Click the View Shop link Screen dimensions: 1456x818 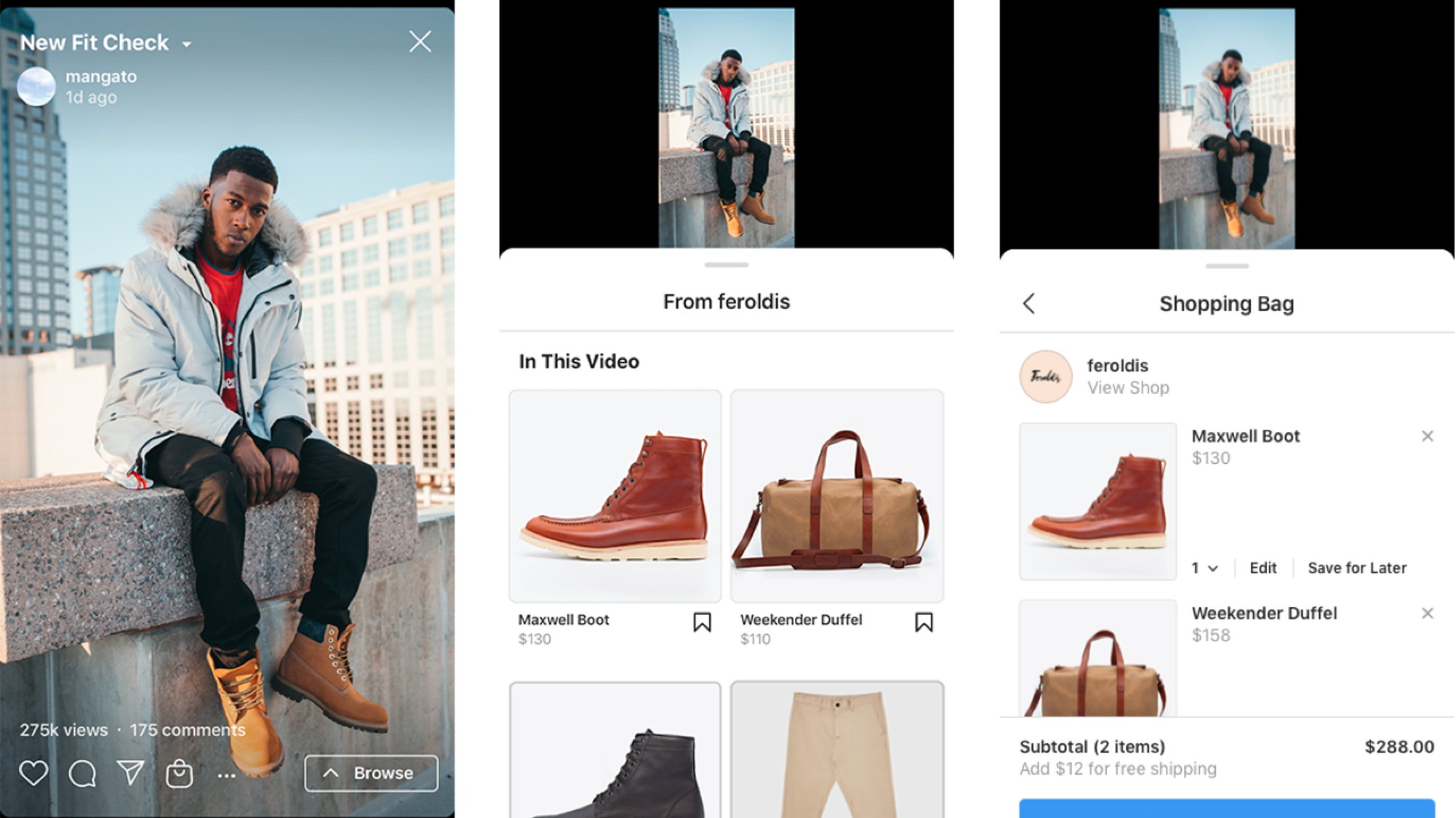click(x=1129, y=388)
